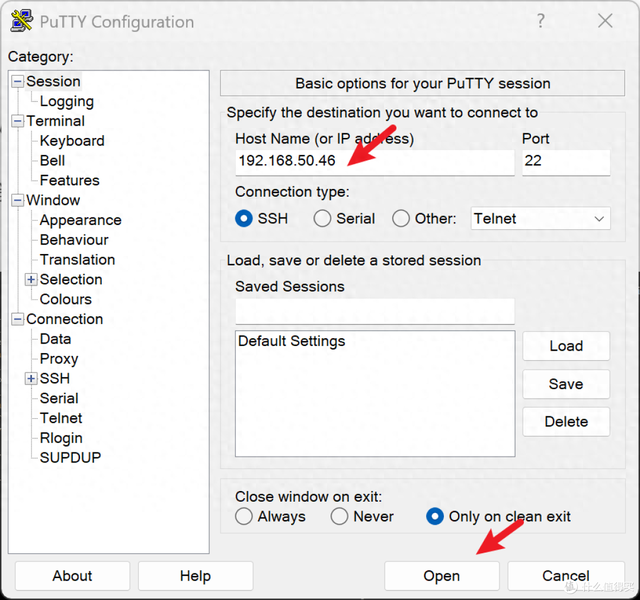The height and width of the screenshot is (600, 640).
Task: Click the Open button
Action: pyautogui.click(x=441, y=576)
